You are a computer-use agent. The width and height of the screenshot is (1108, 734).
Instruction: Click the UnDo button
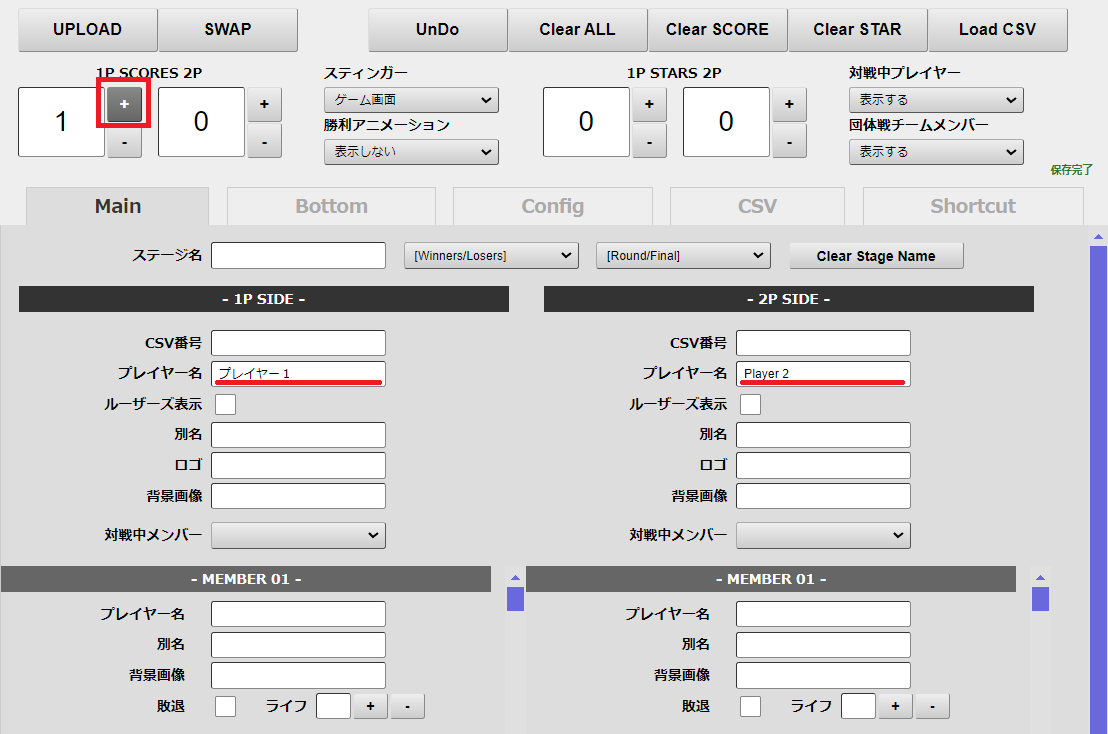(437, 30)
